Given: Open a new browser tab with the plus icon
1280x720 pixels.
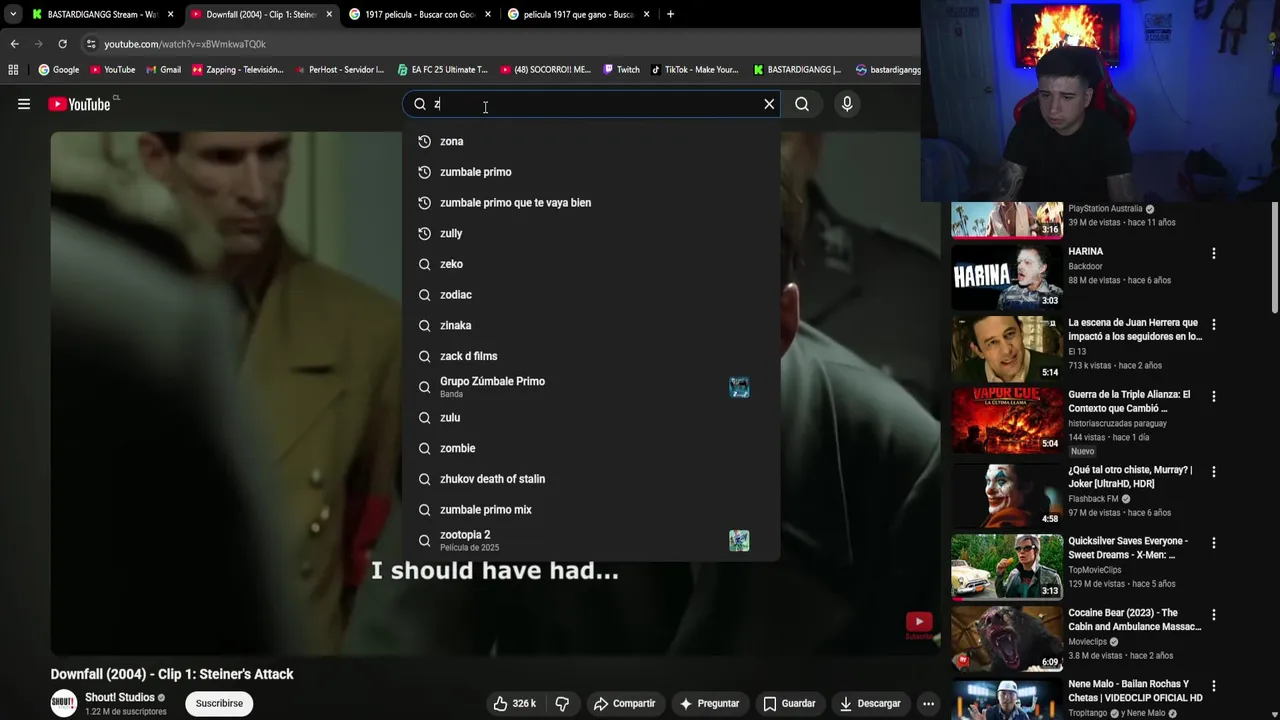Looking at the screenshot, I should pos(670,14).
